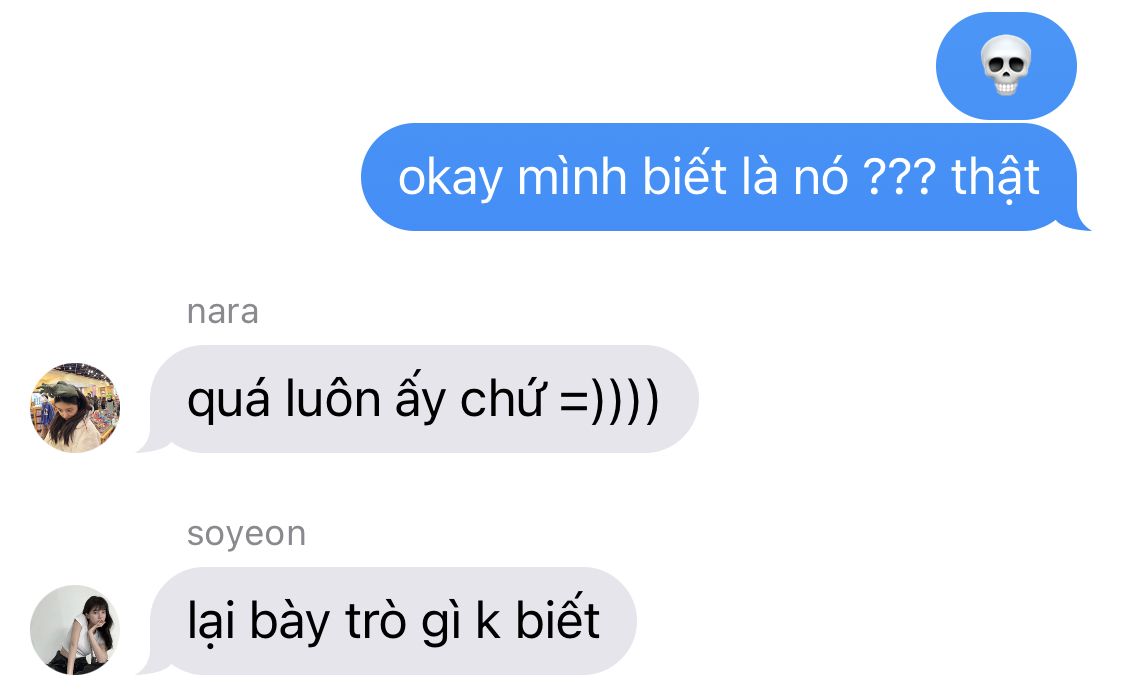Viewport: 1125px width, 694px height.
Task: Click the word 'lại' in soyeon's bubble
Action: [211, 622]
